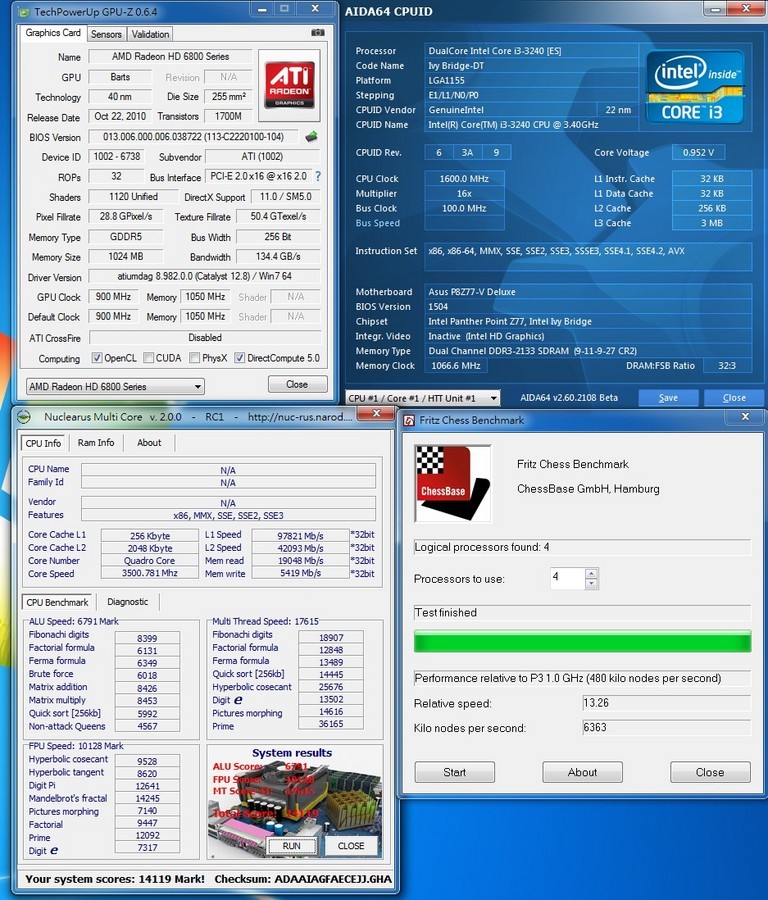Select the CPU Benchmark tab

[x=57, y=602]
